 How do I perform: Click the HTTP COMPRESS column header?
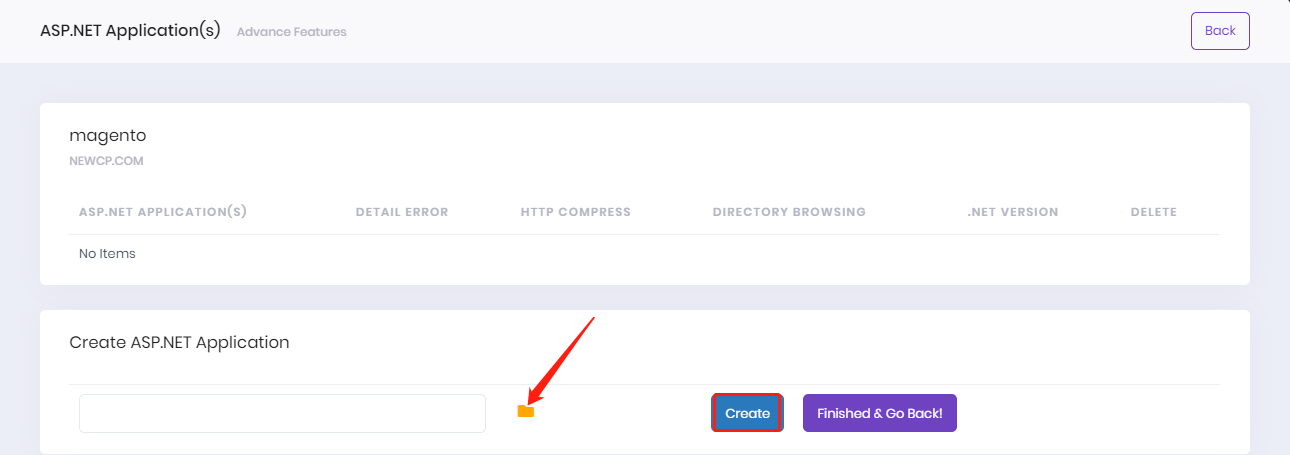click(x=576, y=212)
